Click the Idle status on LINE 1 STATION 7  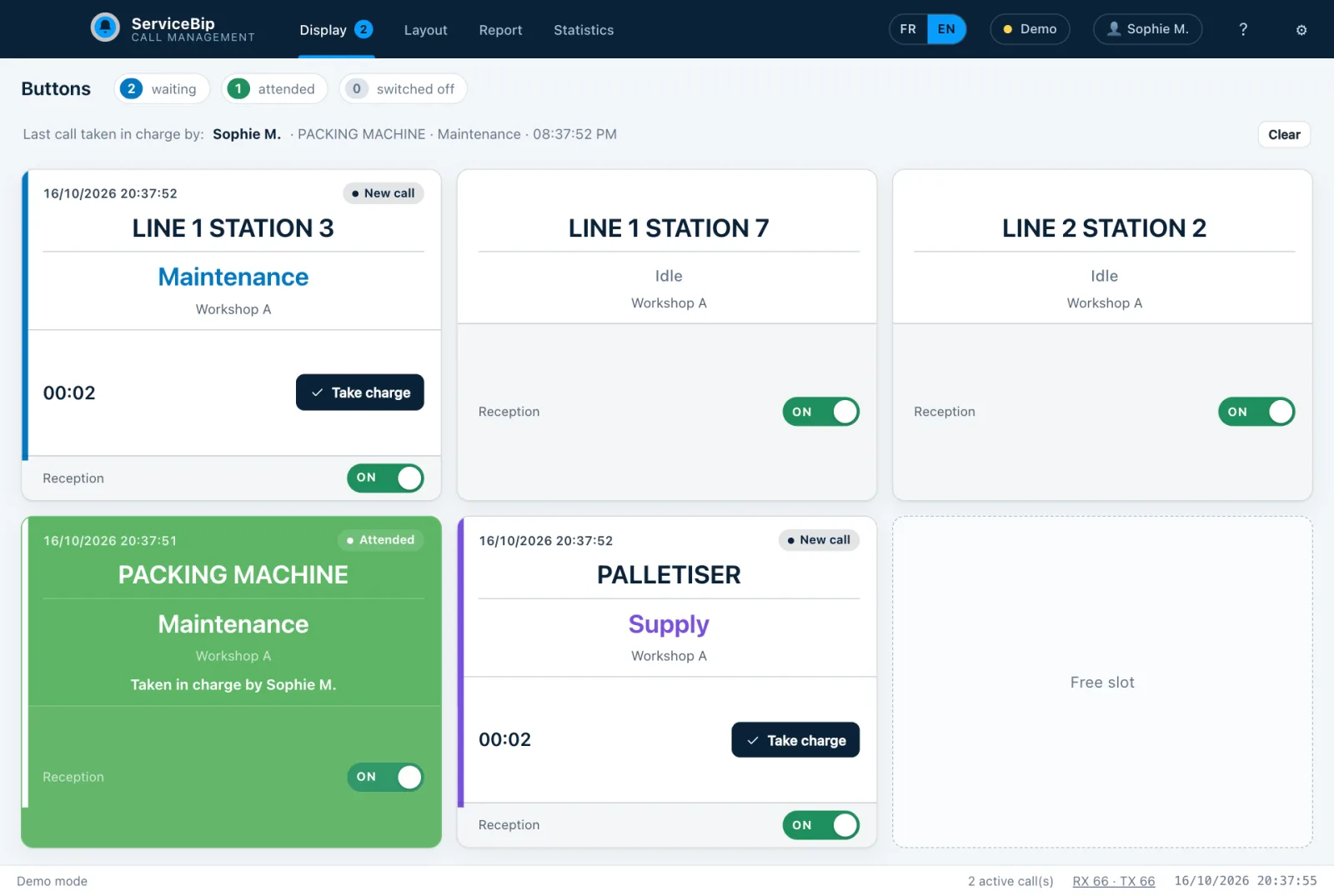tap(669, 276)
